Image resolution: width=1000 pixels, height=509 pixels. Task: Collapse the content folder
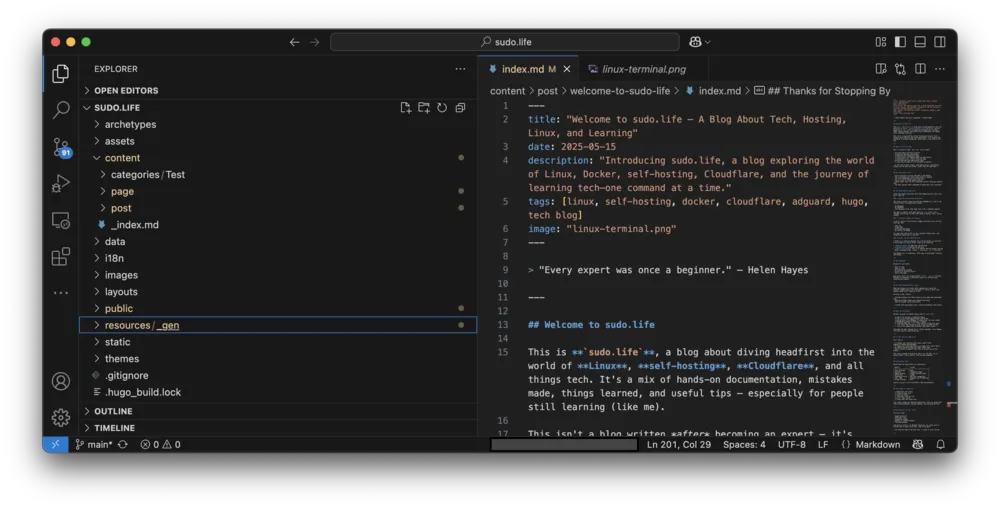(278, 158)
